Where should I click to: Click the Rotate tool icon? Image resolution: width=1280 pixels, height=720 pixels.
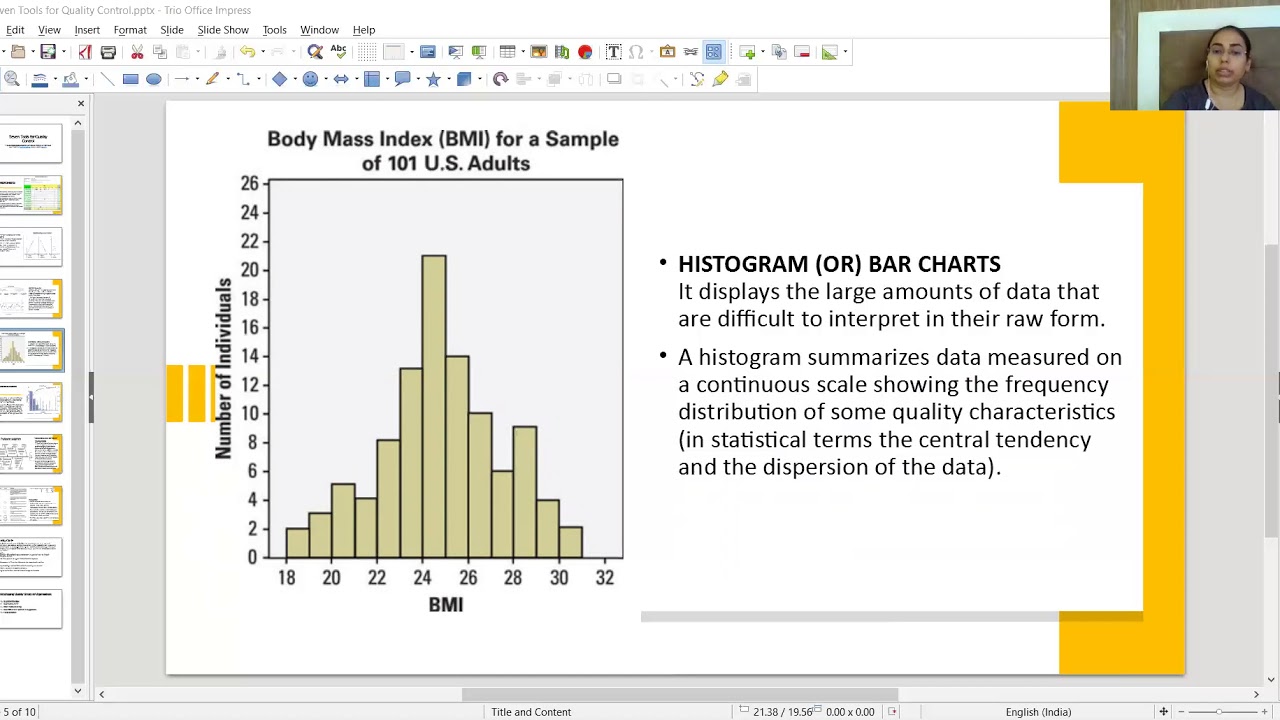[x=500, y=79]
